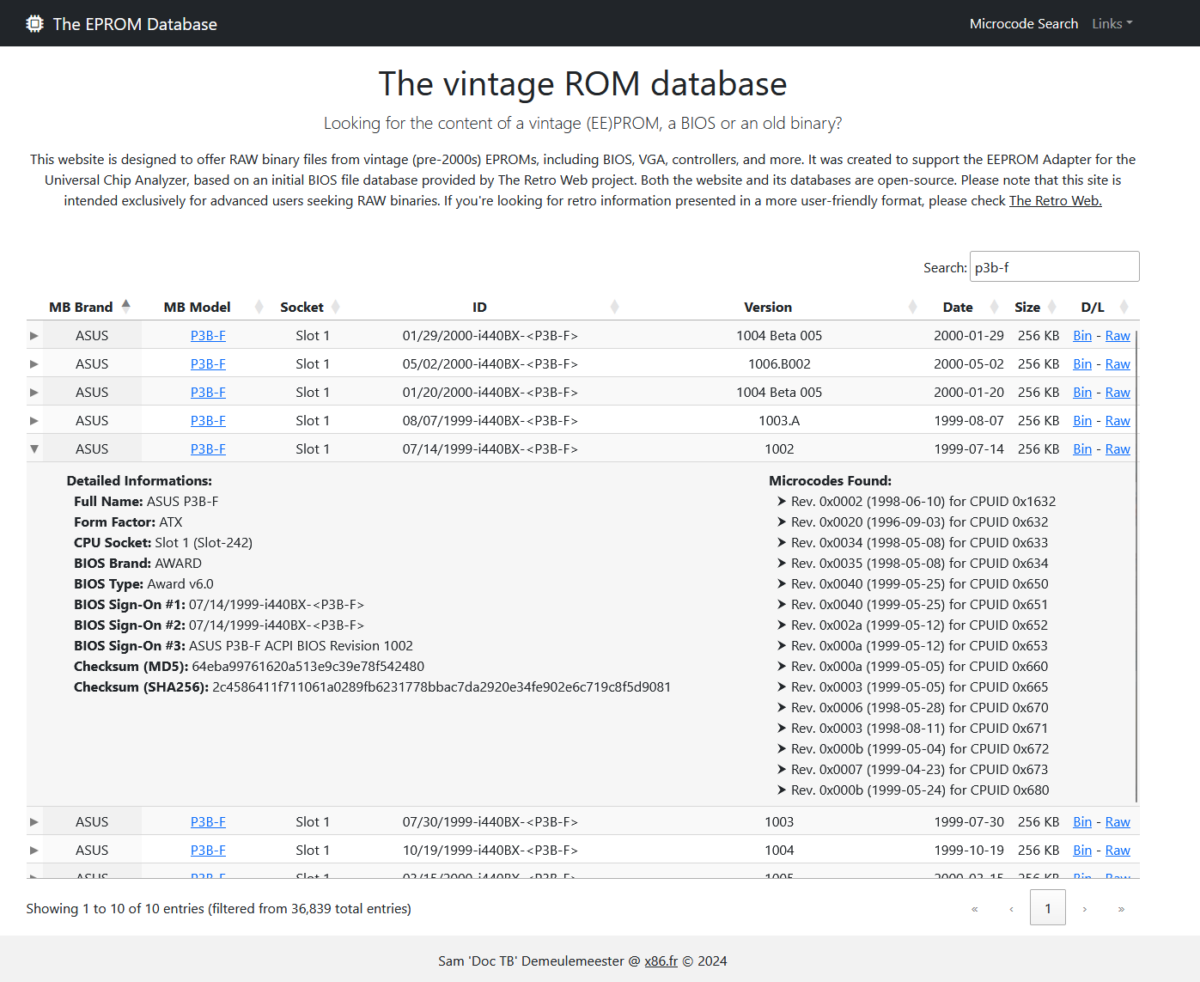The height and width of the screenshot is (982, 1200).
Task: Sort by Version using the column arrows
Action: pos(911,307)
